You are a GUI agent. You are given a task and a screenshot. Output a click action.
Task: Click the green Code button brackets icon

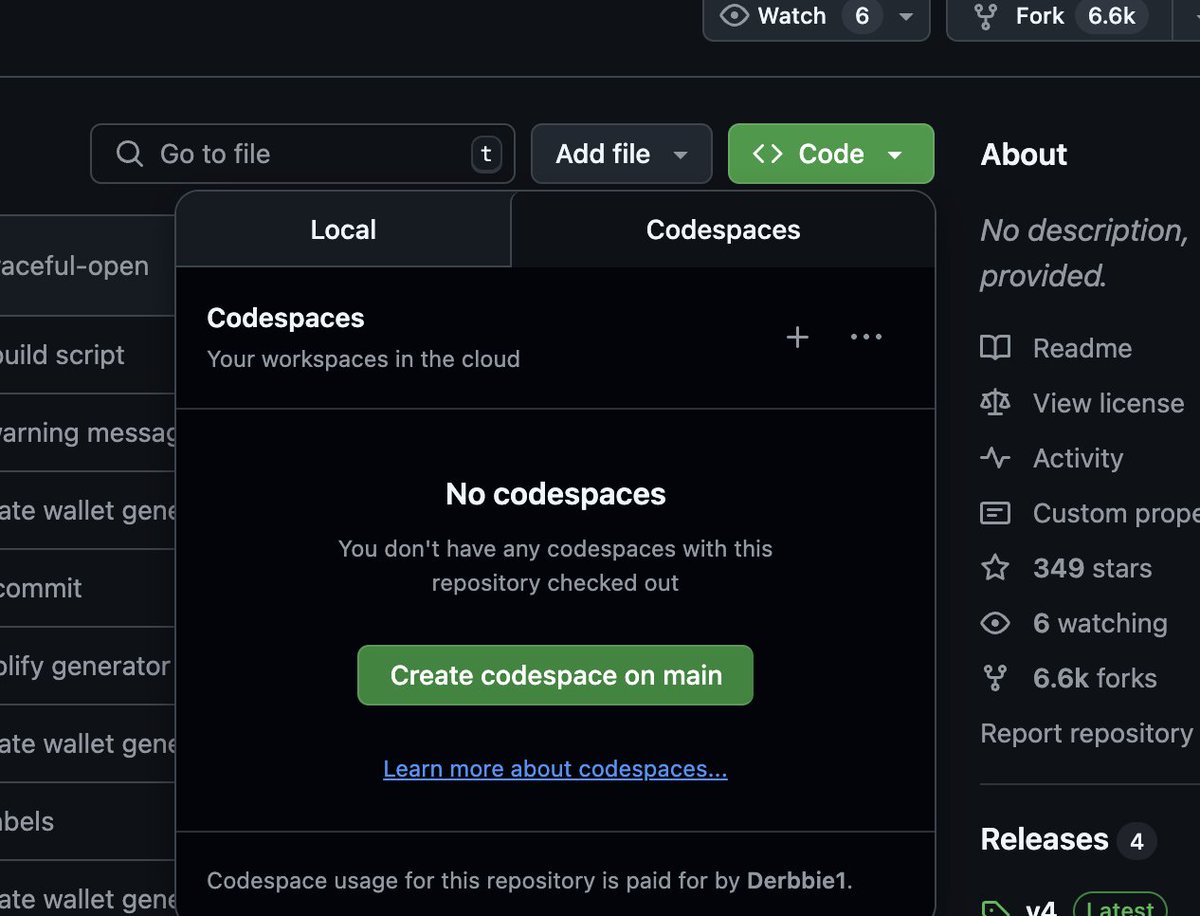point(767,154)
